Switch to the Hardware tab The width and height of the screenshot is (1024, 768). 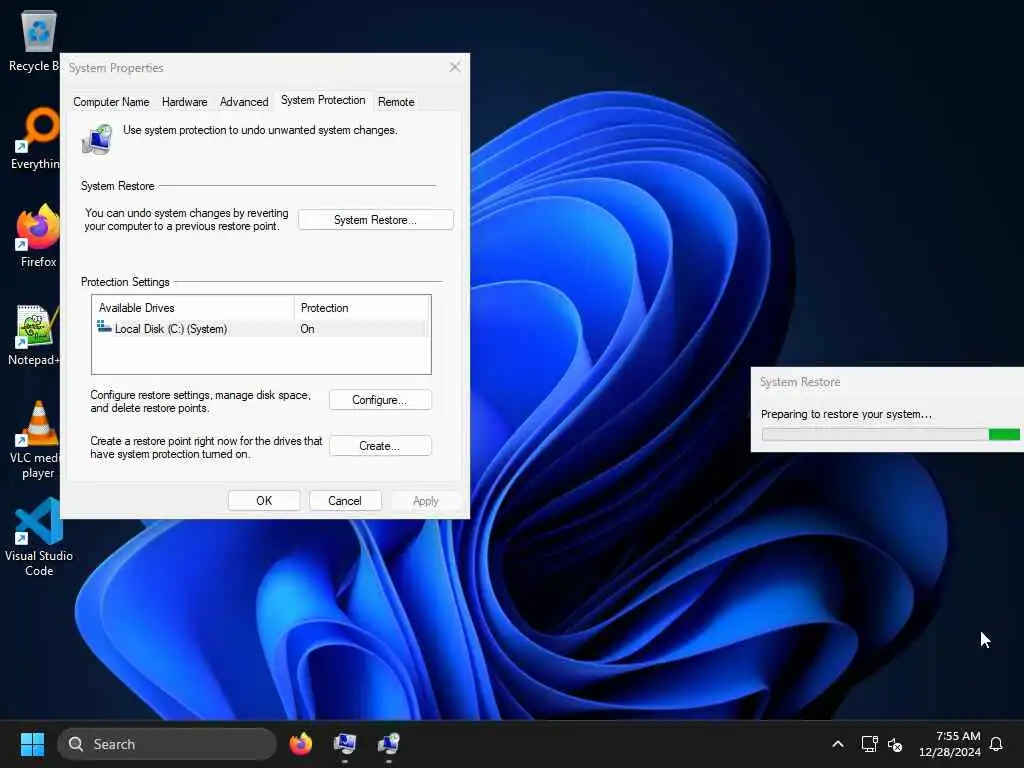point(184,102)
